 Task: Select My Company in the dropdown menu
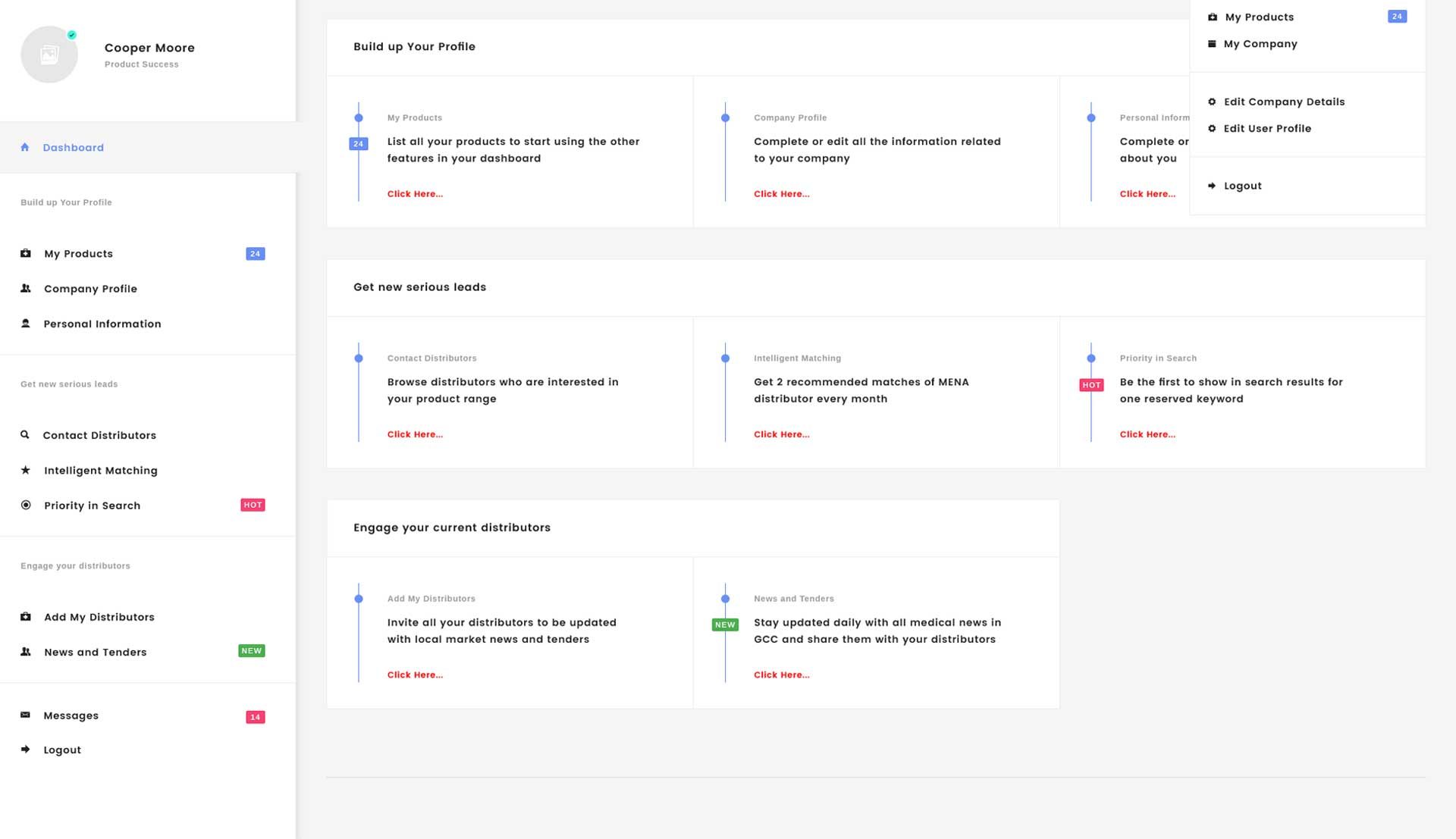1260,44
